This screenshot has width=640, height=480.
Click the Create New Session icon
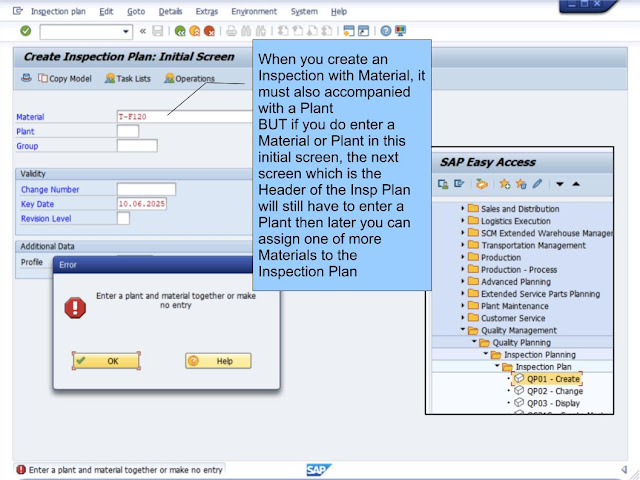coord(349,31)
